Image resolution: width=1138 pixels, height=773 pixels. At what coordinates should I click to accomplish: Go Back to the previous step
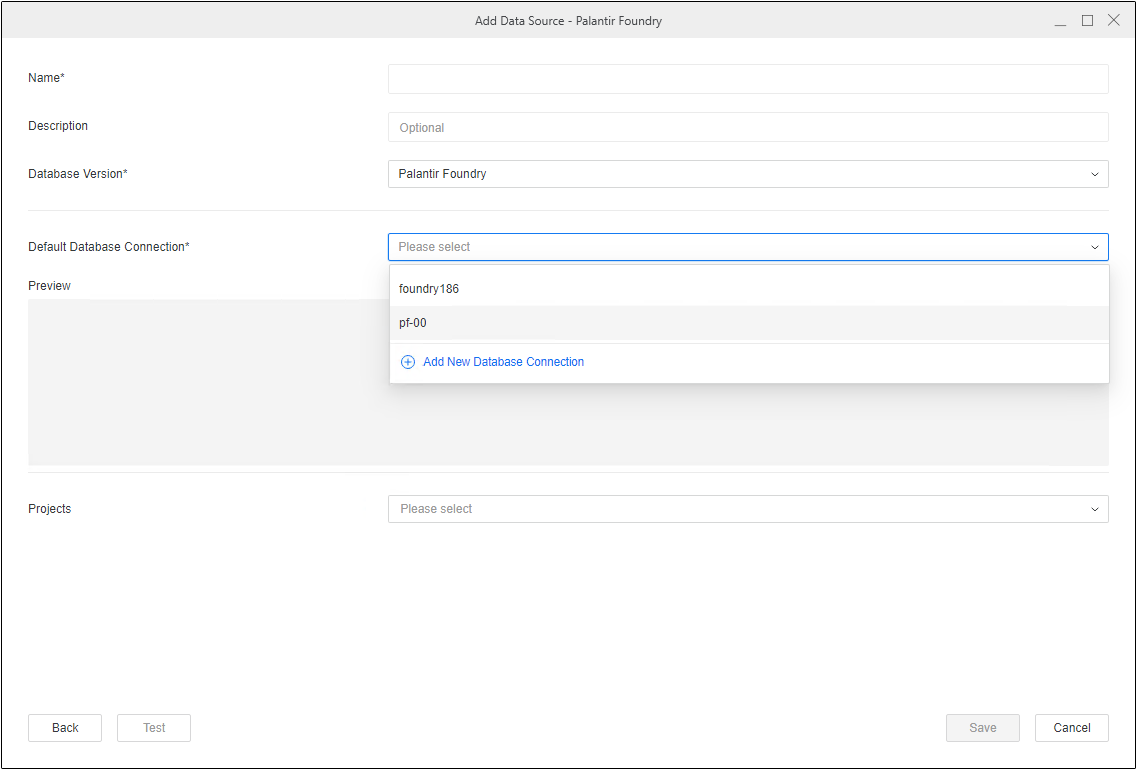[65, 728]
